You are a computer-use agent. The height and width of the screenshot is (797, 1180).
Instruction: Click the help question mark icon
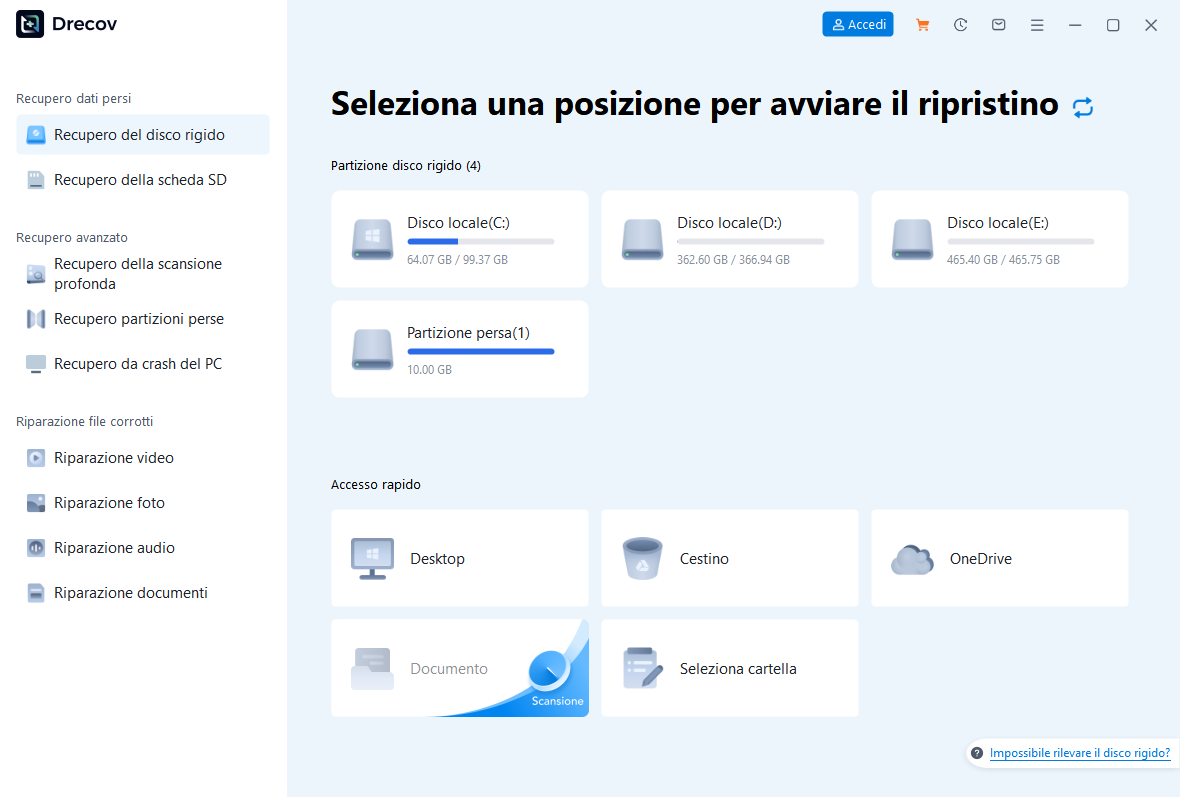977,753
